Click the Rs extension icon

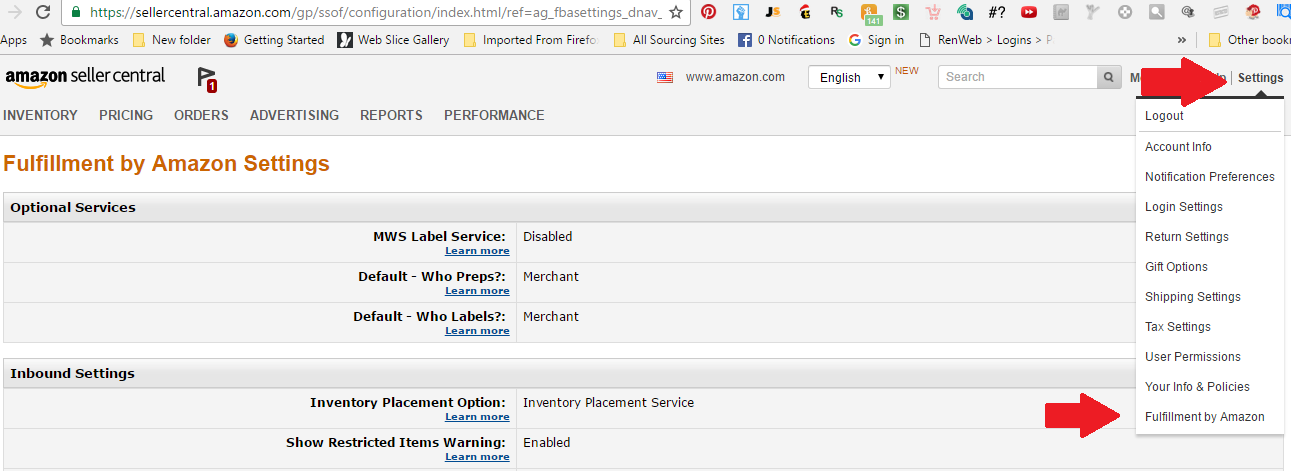click(836, 12)
